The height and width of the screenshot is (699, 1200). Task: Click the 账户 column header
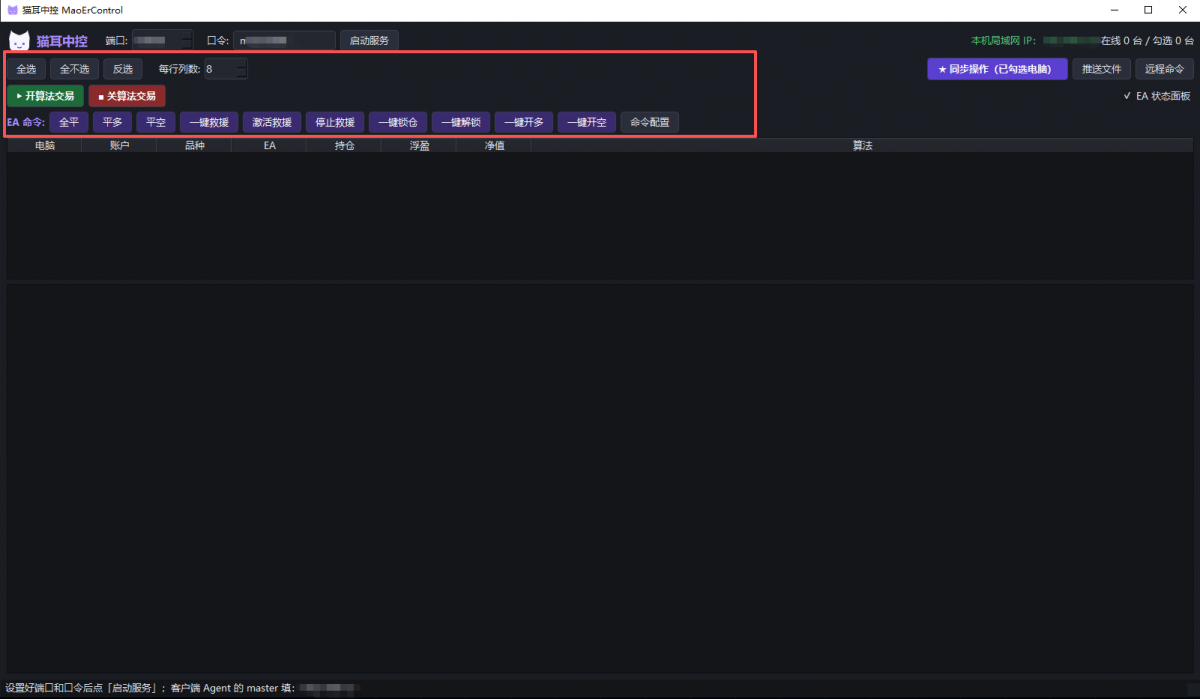[119, 146]
